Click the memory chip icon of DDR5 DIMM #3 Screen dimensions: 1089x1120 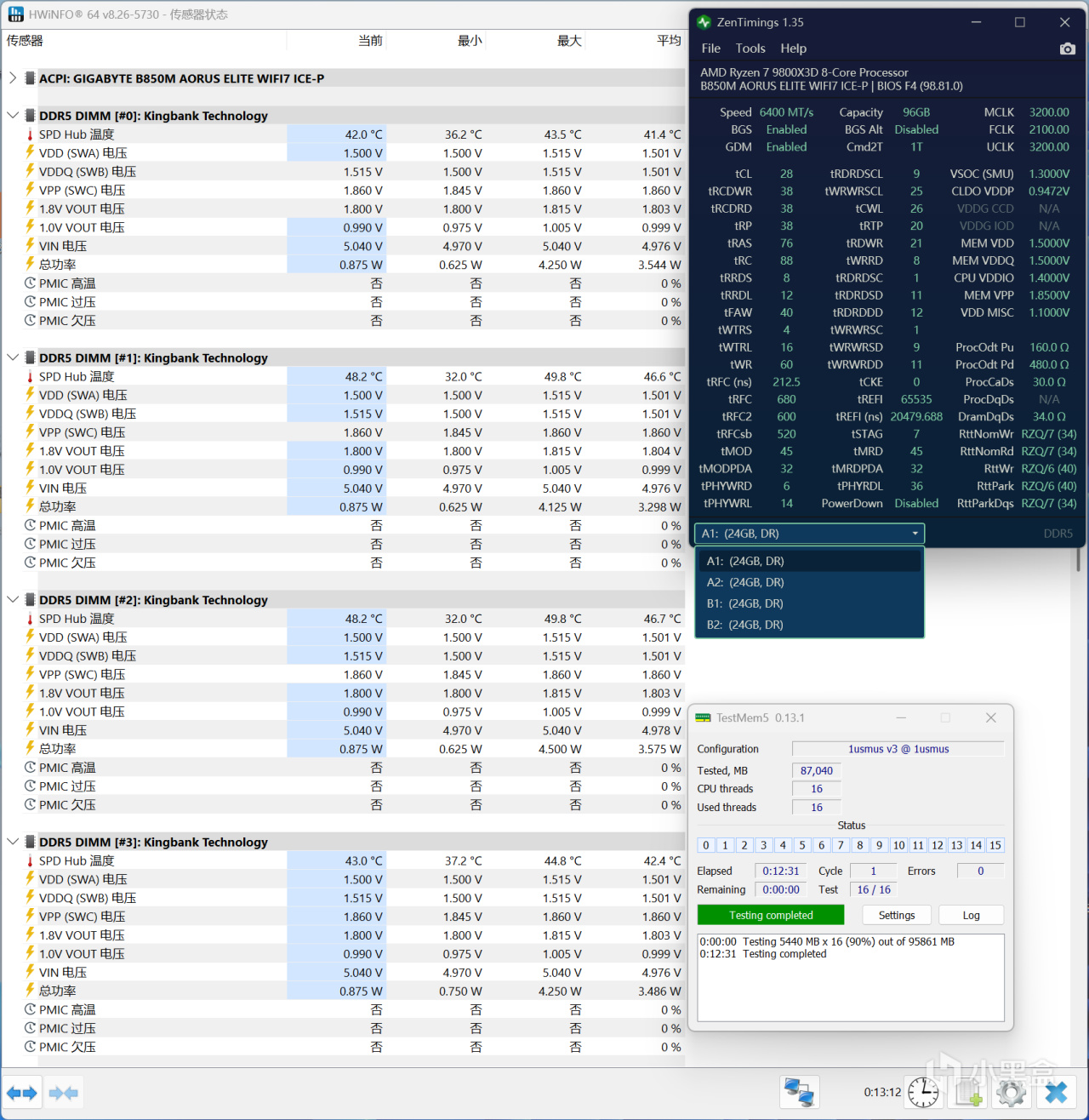(30, 842)
